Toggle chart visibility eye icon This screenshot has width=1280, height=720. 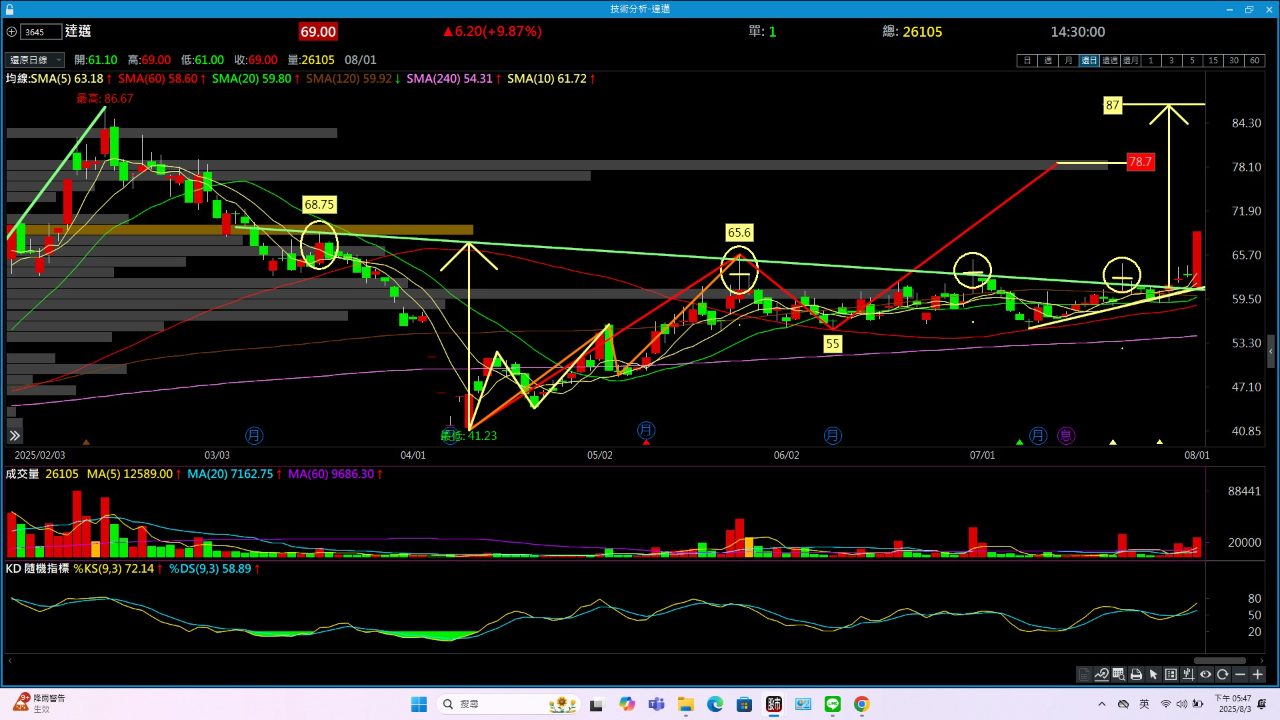point(1205,674)
